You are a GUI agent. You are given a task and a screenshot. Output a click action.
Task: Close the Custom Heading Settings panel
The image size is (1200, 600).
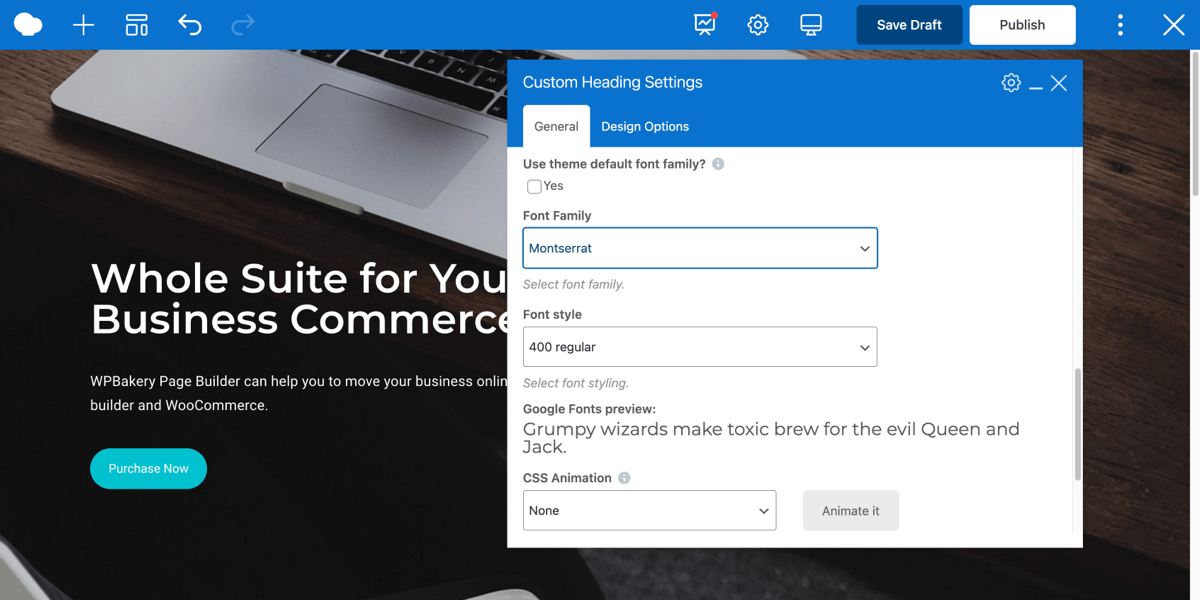(1059, 83)
